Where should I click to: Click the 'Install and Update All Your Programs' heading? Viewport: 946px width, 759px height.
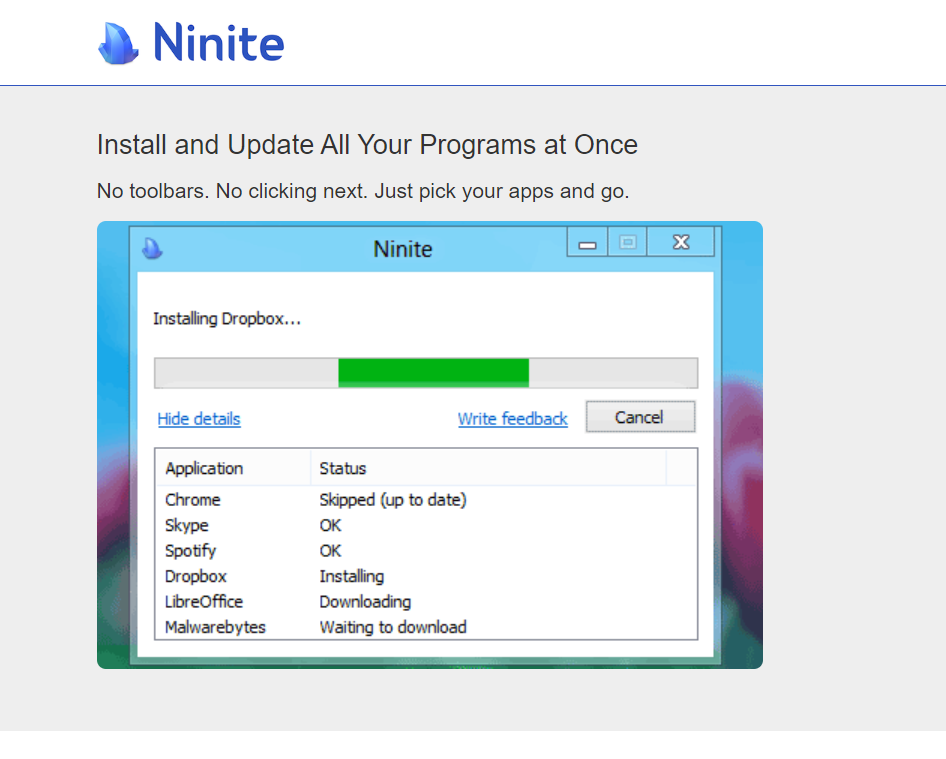(x=367, y=145)
